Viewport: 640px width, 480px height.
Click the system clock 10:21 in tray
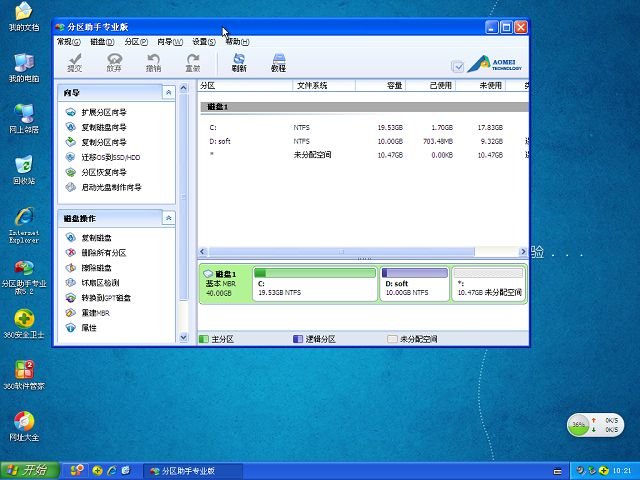coord(622,471)
